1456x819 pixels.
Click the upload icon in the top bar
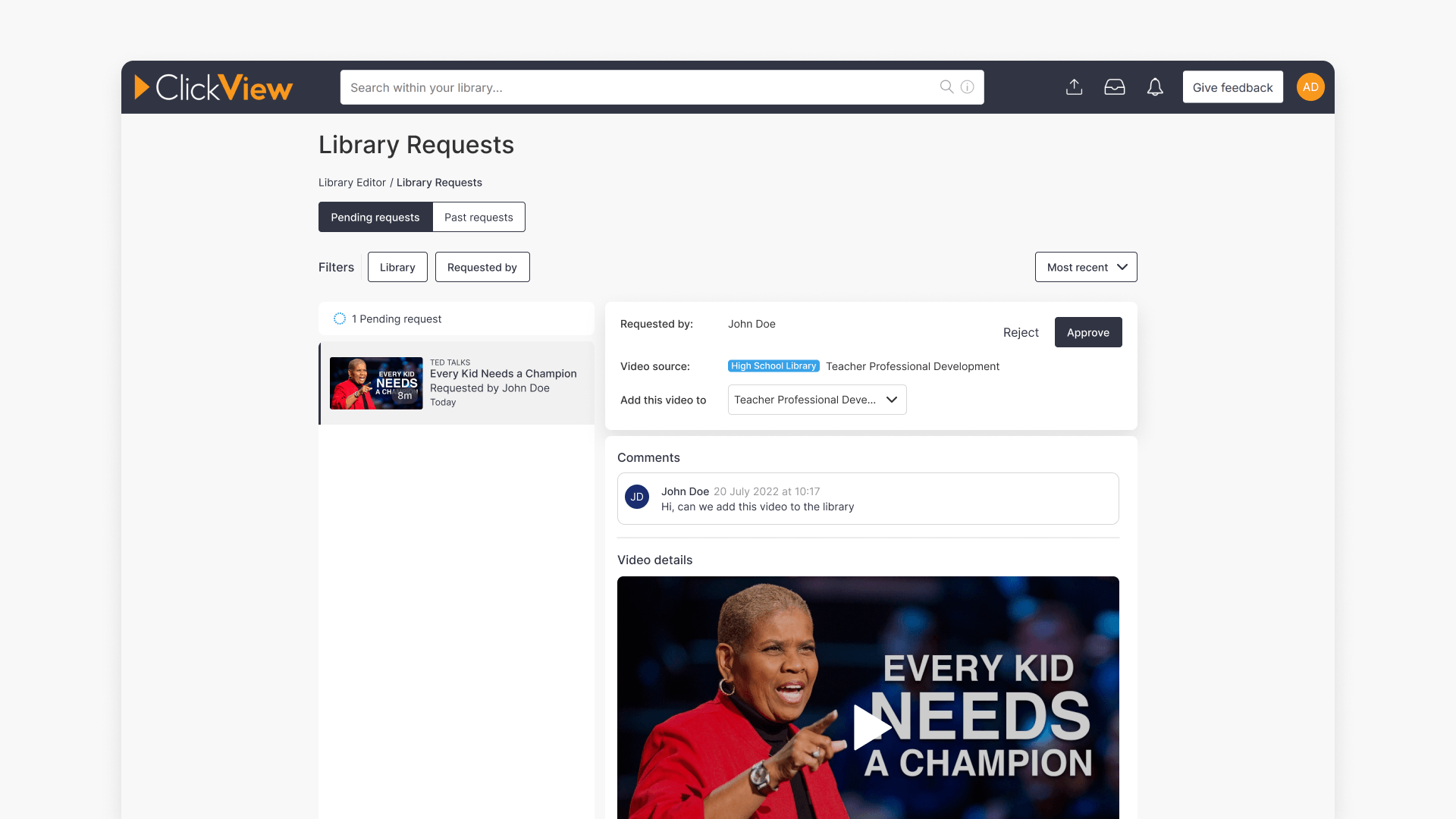(1074, 86)
